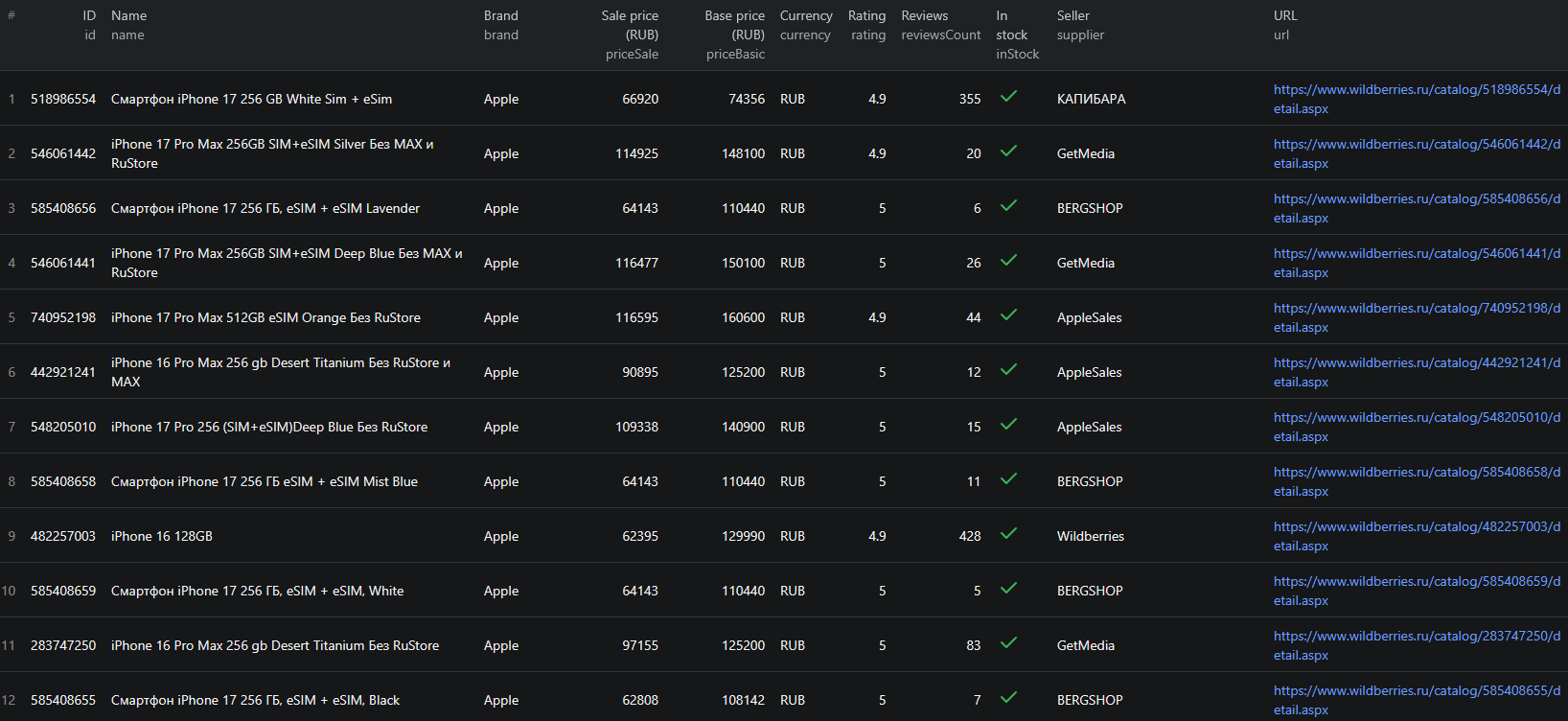Click sale price cell '114925'
Screen dimensions: 1568x721
click(636, 153)
